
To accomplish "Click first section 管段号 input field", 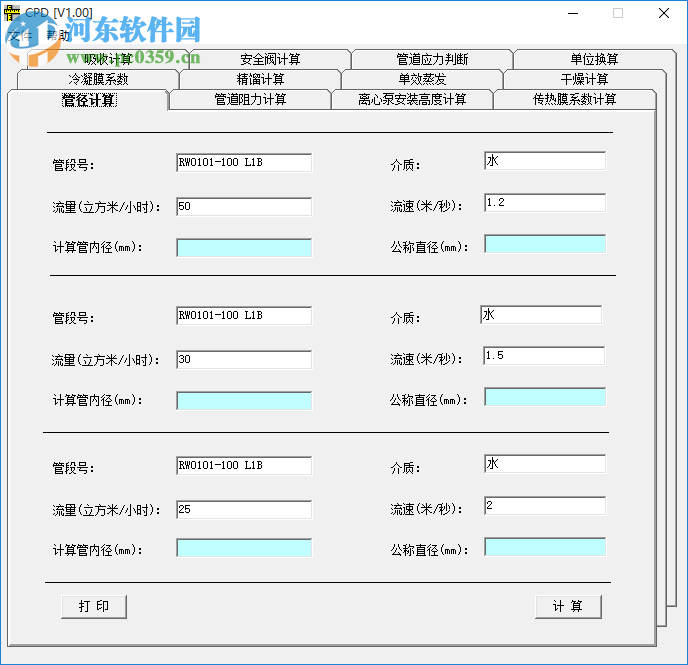I will pyautogui.click(x=244, y=163).
